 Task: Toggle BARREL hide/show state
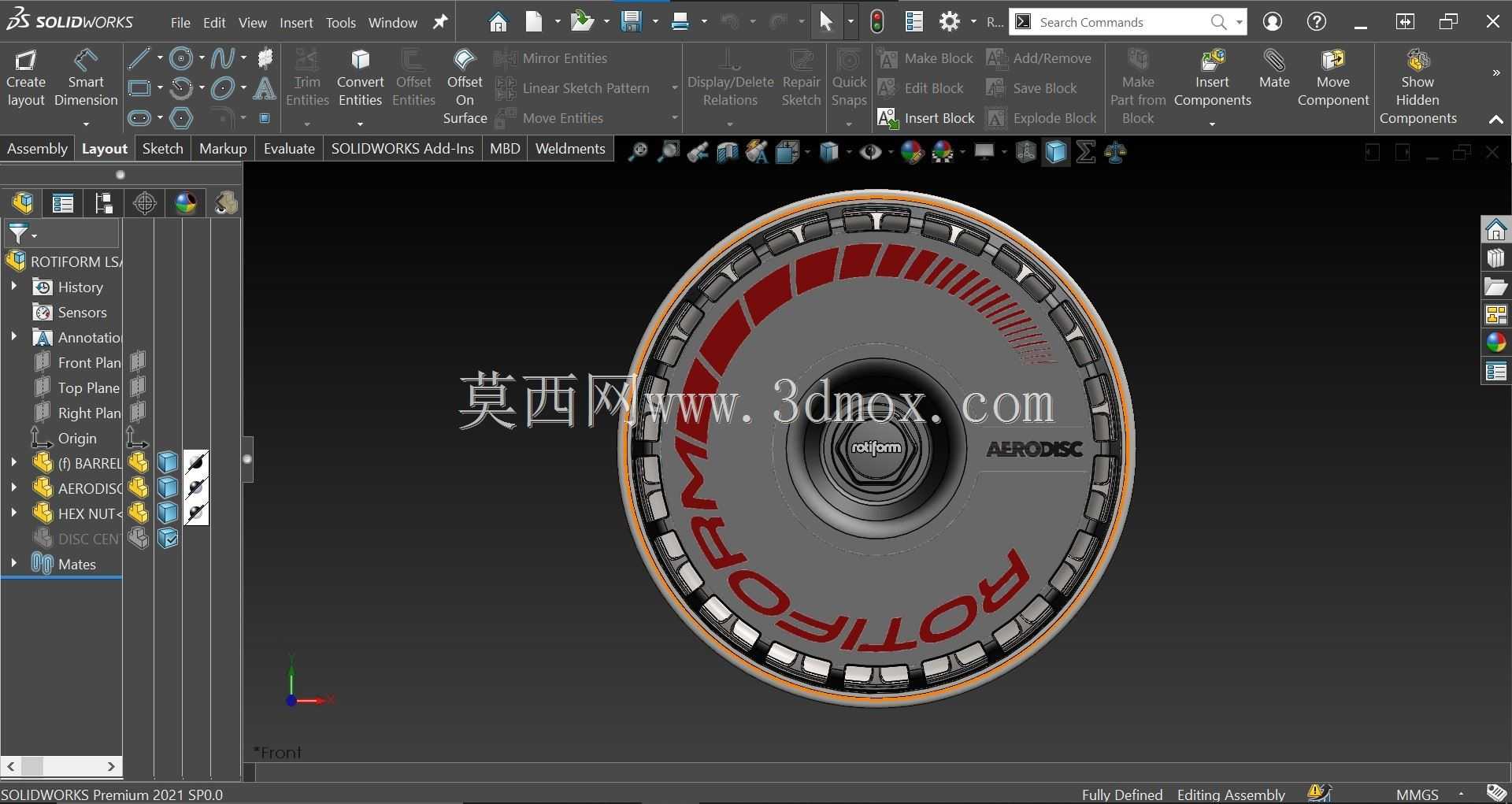click(139, 463)
